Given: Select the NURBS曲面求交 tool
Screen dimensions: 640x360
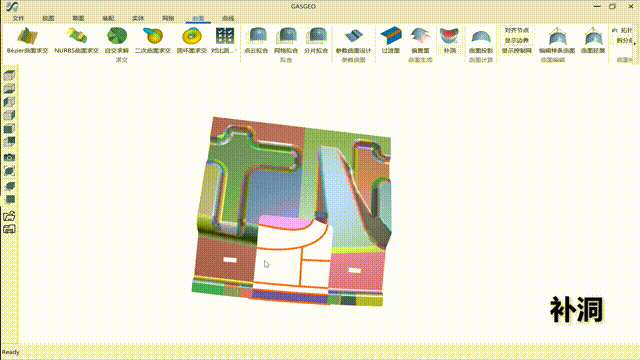Looking at the screenshot, I should pos(77,40).
